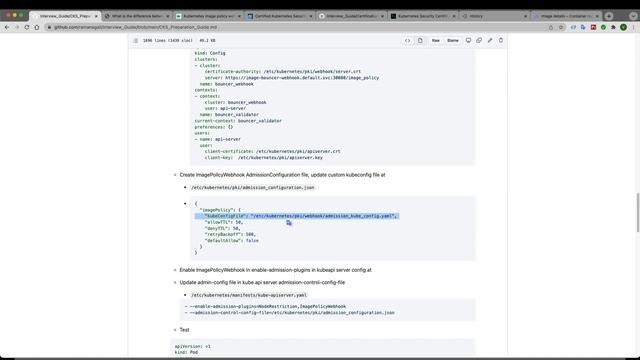Open the file outline list icon

[136, 40]
